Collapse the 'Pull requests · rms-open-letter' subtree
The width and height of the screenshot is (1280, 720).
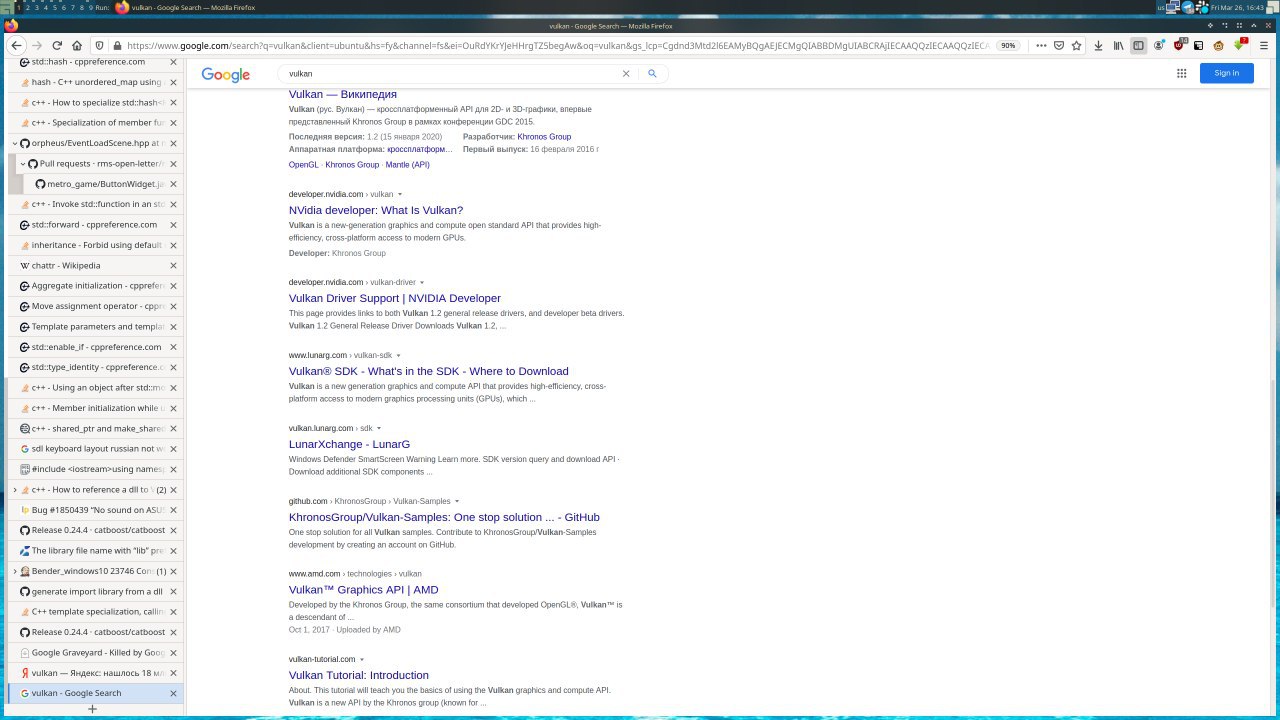click(x=23, y=164)
